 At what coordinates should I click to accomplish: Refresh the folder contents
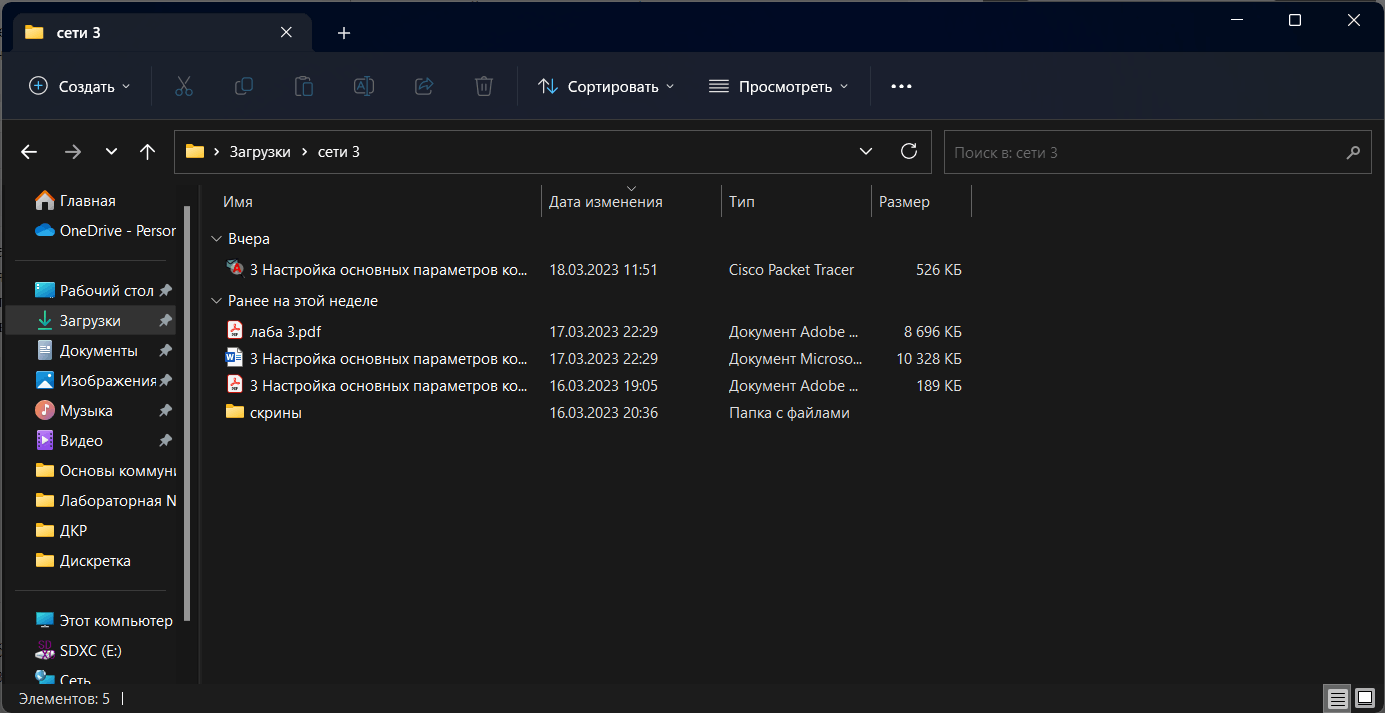(909, 151)
